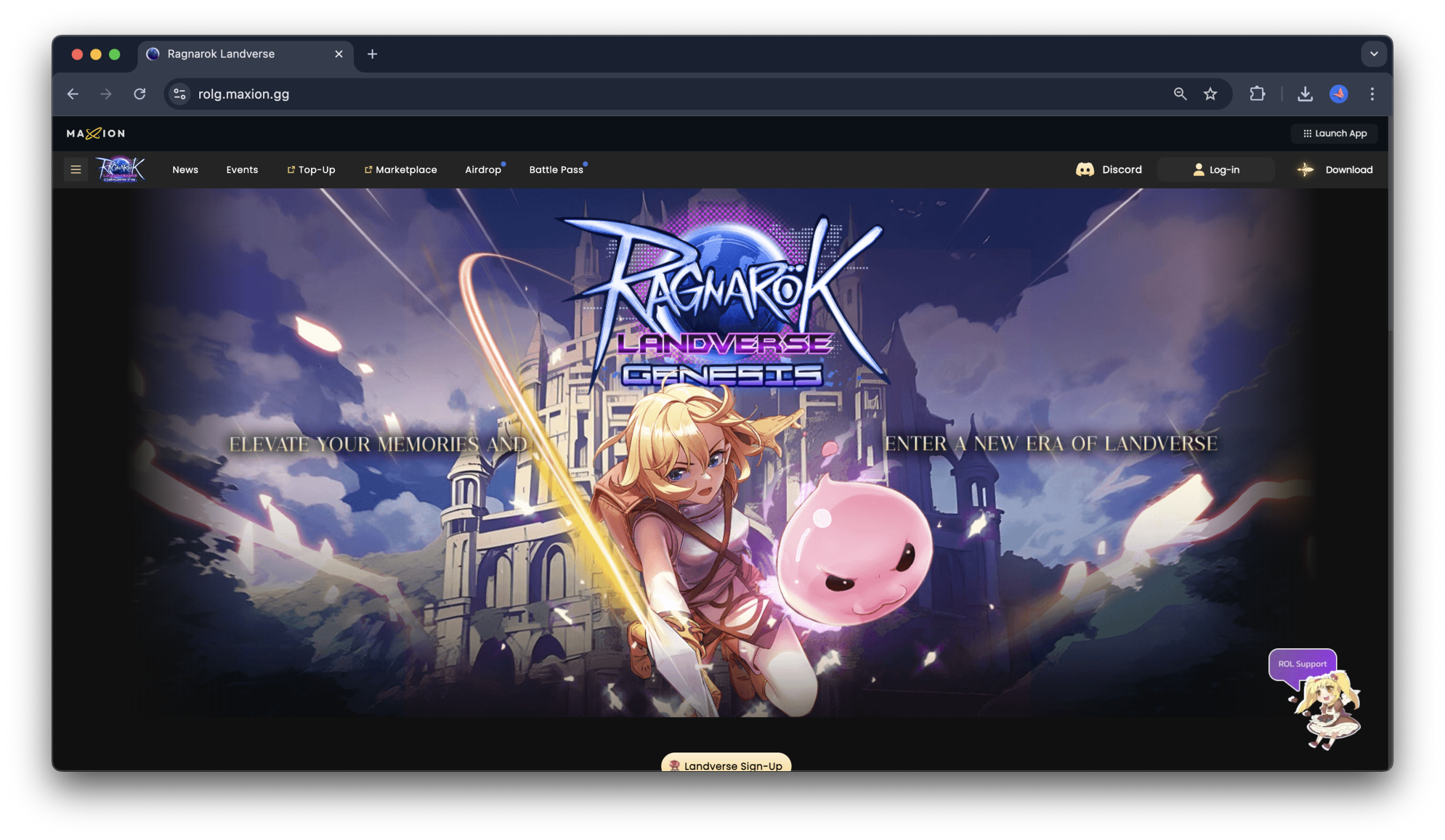Open the Marketplace external link
This screenshot has width=1445, height=840.
point(401,170)
